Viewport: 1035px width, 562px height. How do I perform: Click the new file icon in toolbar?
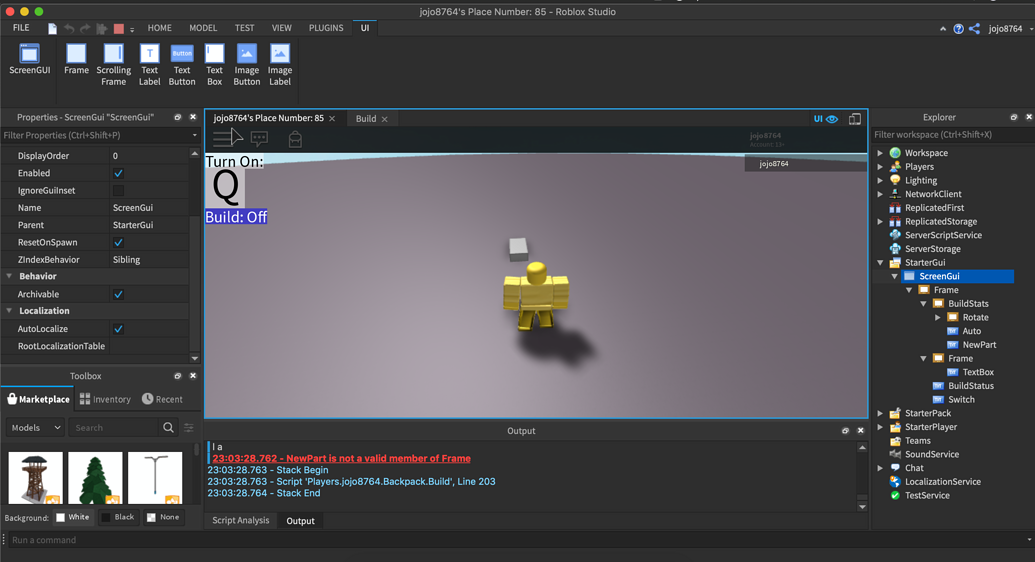pyautogui.click(x=52, y=28)
